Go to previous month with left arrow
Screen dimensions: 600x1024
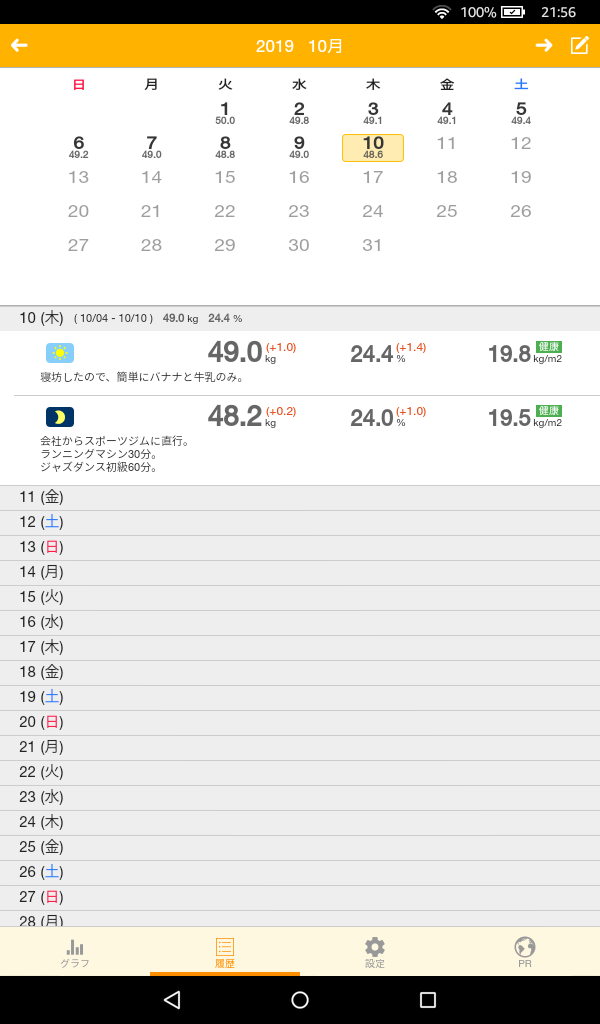(20, 46)
